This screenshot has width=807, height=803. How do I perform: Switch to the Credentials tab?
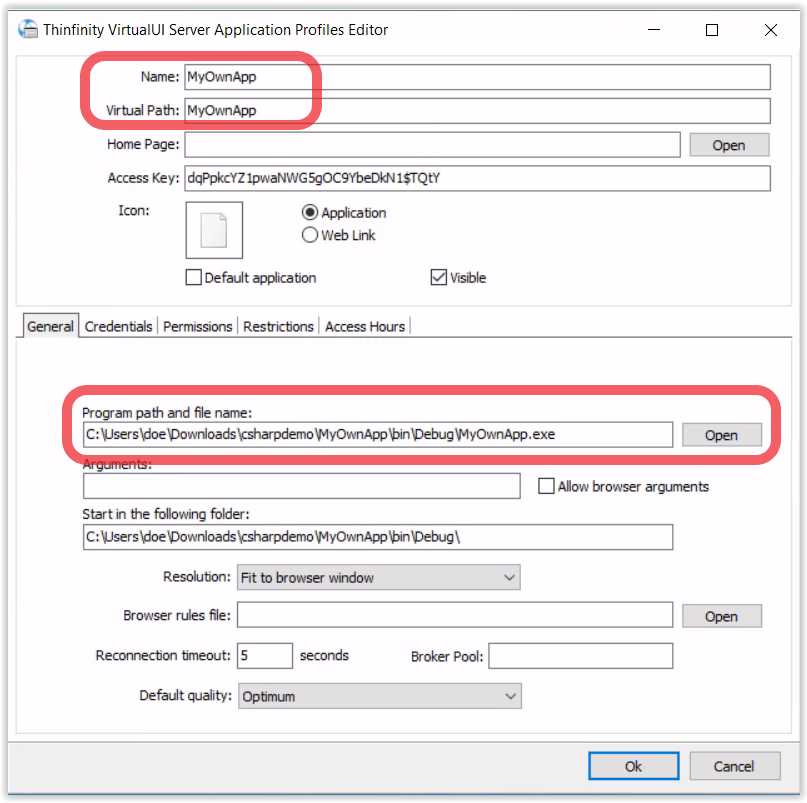[x=118, y=326]
